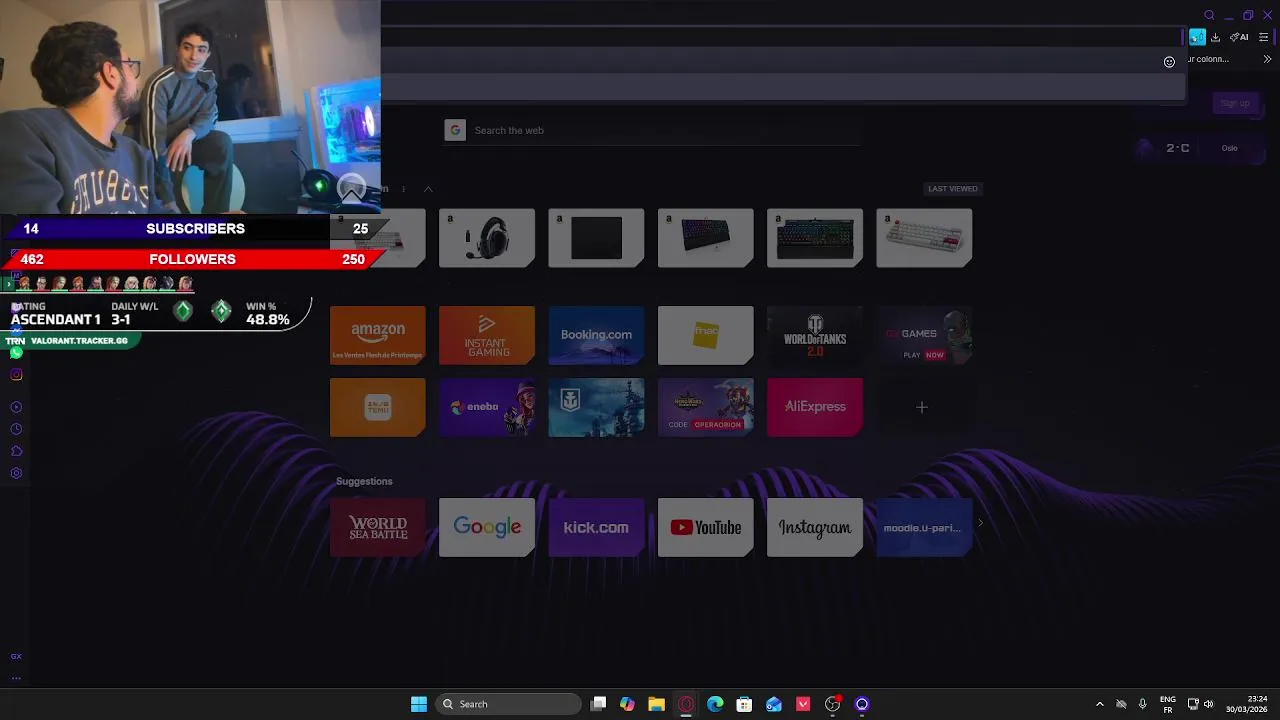Open Microsoft Edge from the taskbar
Image resolution: width=1280 pixels, height=720 pixels.
pyautogui.click(x=715, y=704)
